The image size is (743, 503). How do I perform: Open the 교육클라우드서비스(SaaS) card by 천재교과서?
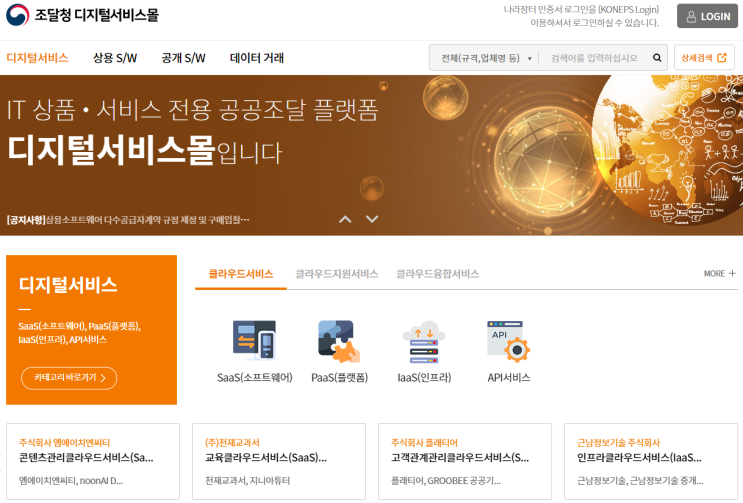point(279,461)
